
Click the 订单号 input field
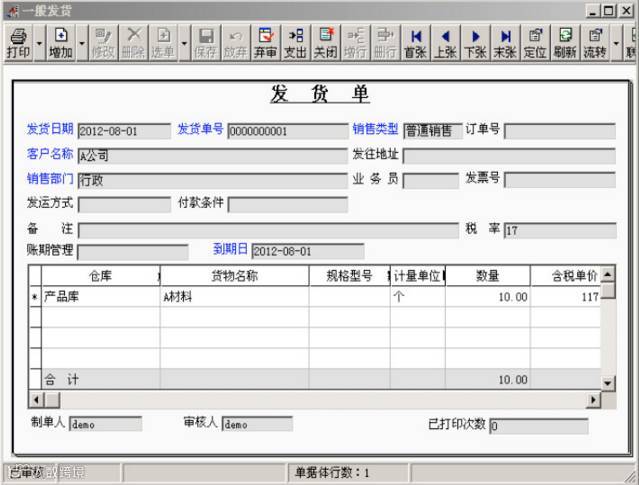tap(560, 131)
